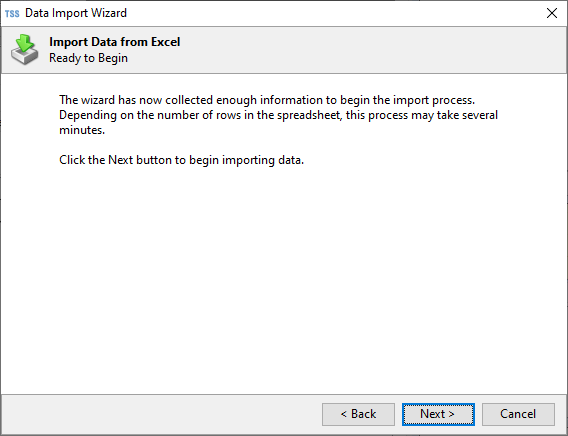Cancel the data import wizard

(x=518, y=414)
